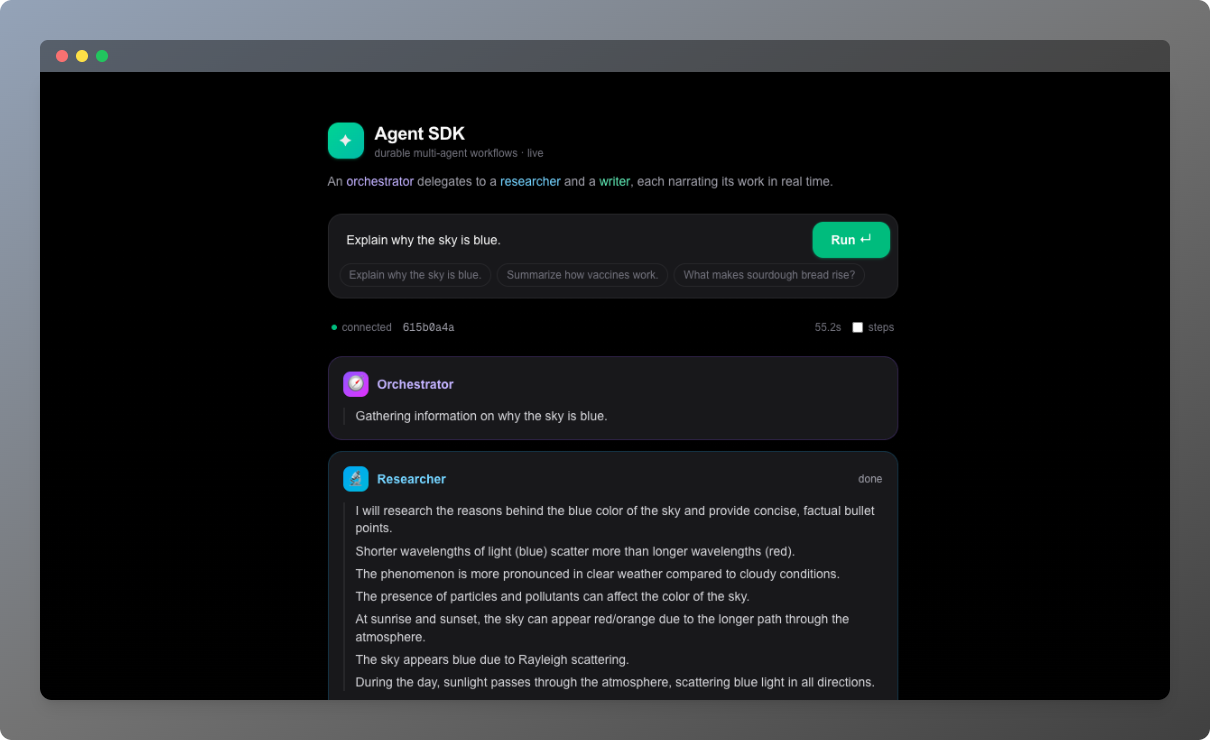
Task: Click the line about particles and pollutants
Action: [552, 597]
